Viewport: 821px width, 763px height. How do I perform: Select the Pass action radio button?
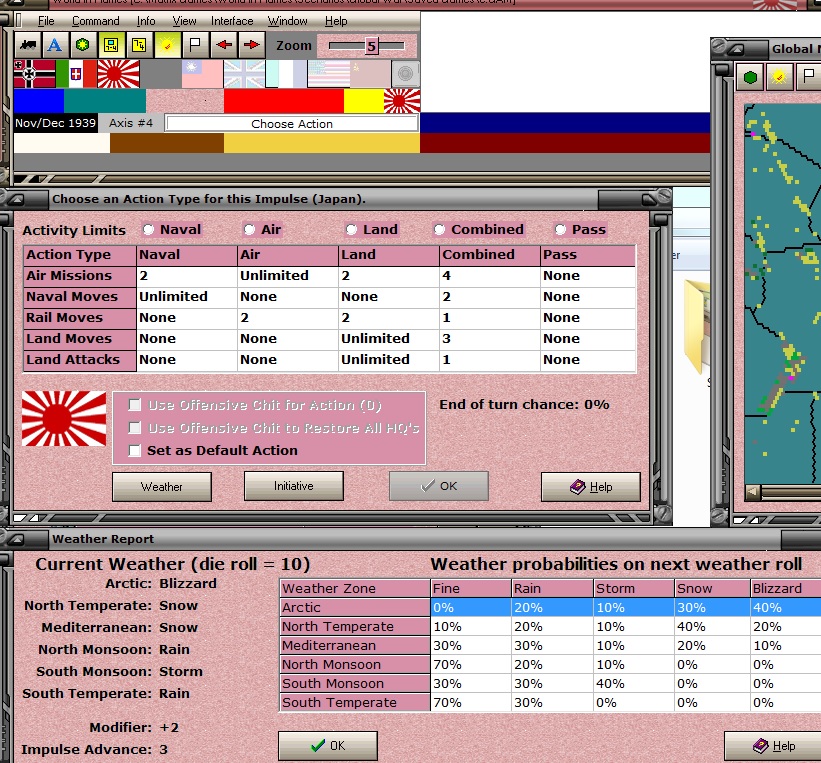point(560,229)
